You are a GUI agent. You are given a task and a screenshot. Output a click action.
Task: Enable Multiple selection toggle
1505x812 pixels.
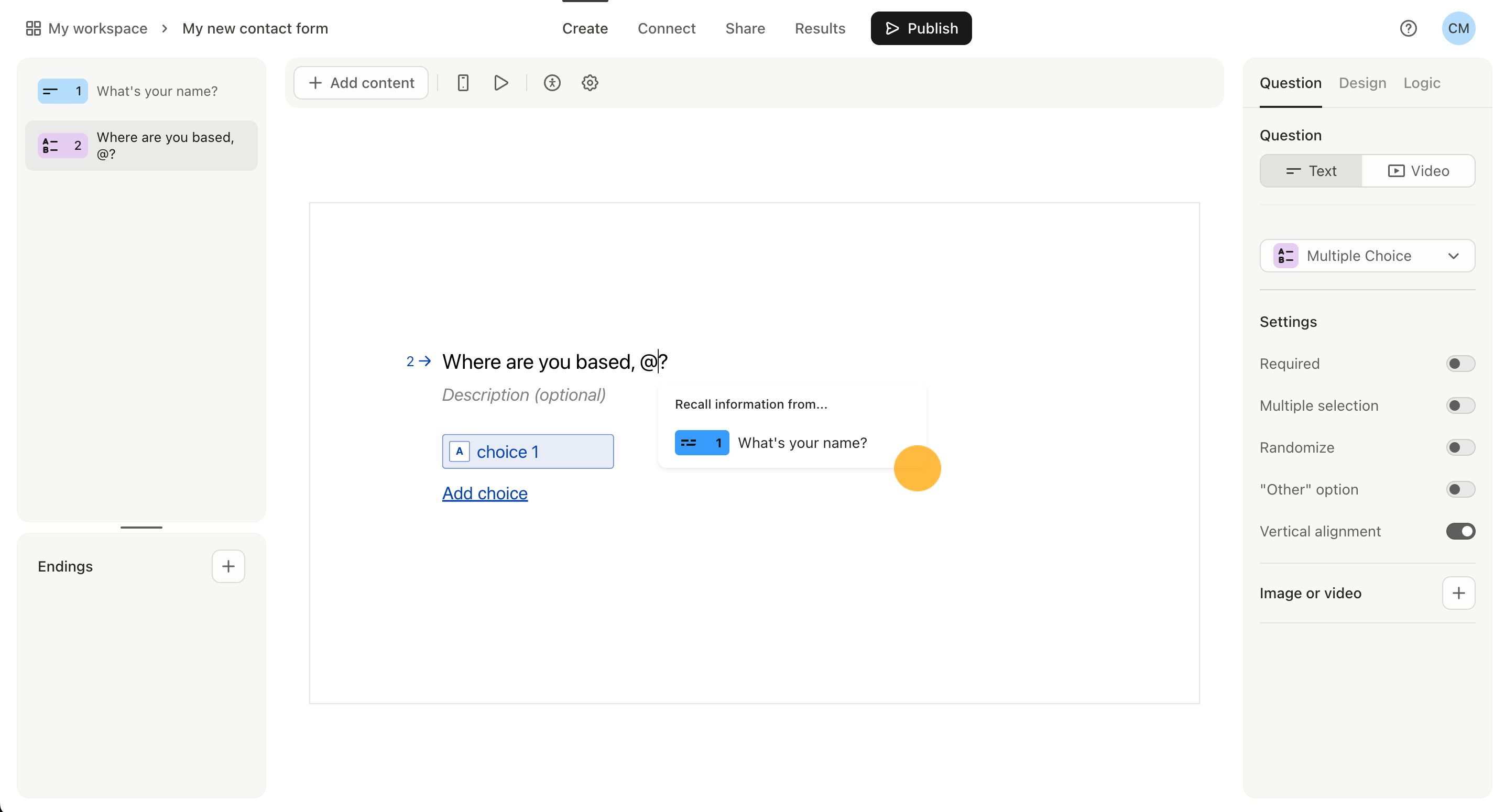[1459, 405]
